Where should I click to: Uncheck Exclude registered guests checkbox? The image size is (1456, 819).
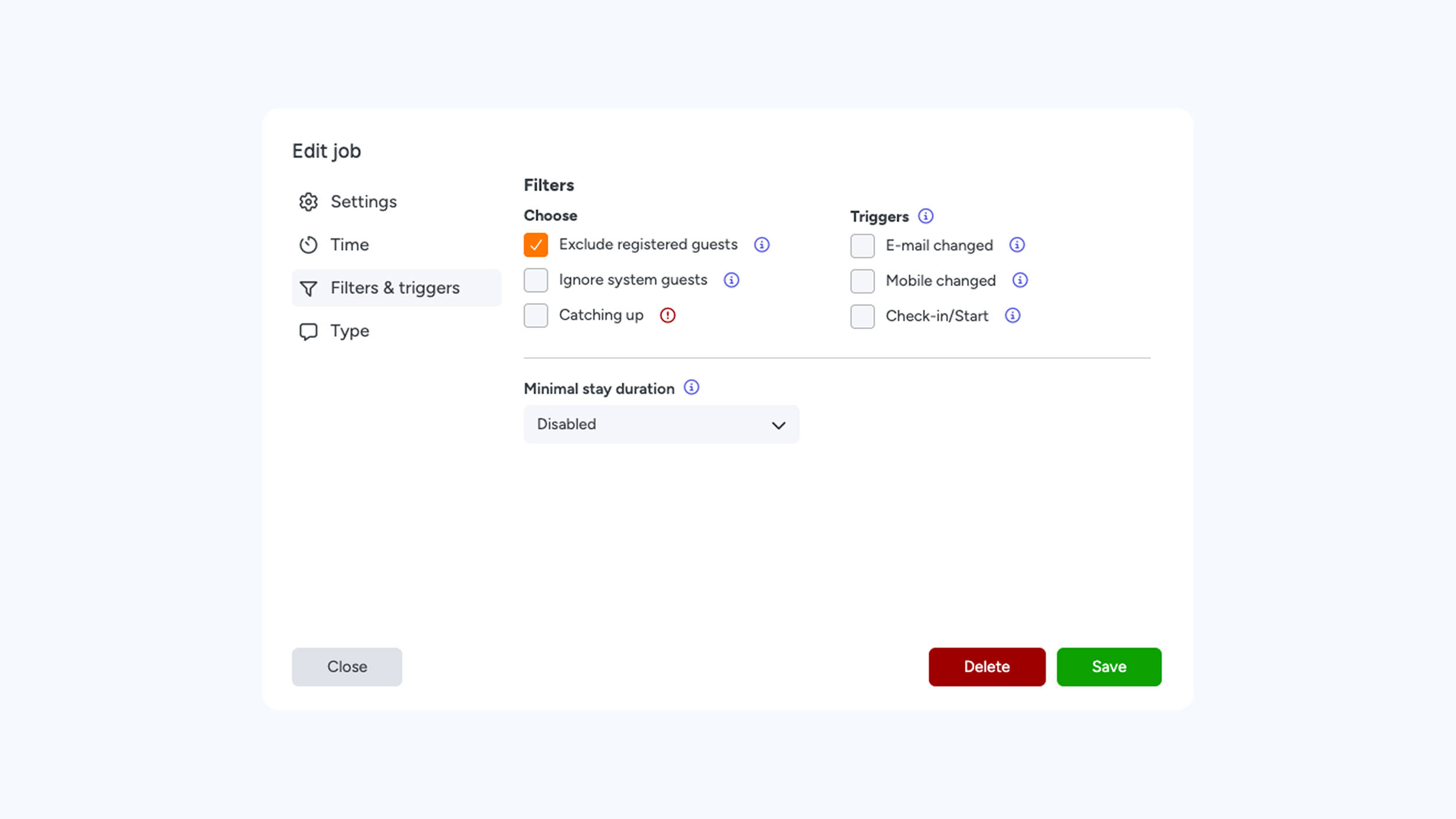tap(535, 245)
